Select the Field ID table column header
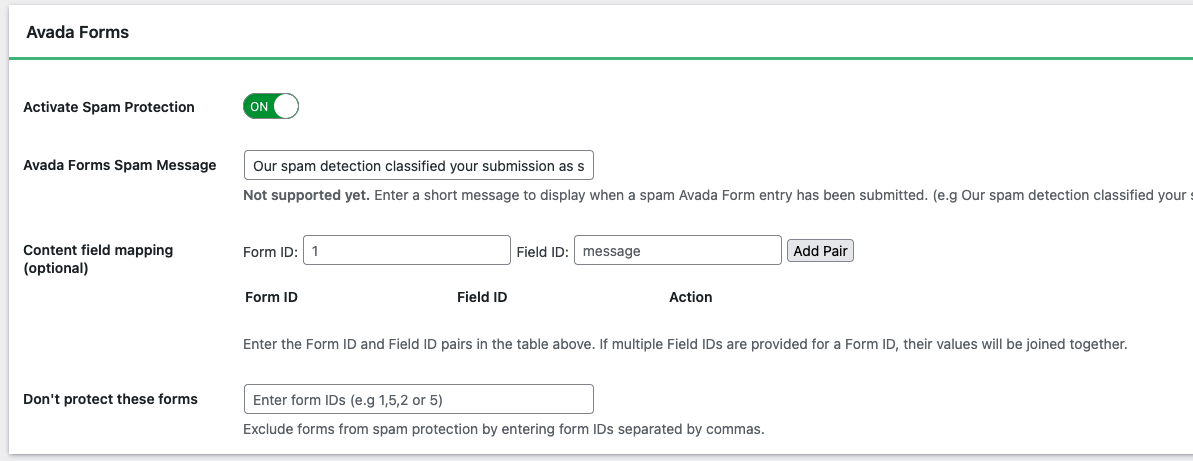Viewport: 1193px width, 461px height. (x=482, y=297)
